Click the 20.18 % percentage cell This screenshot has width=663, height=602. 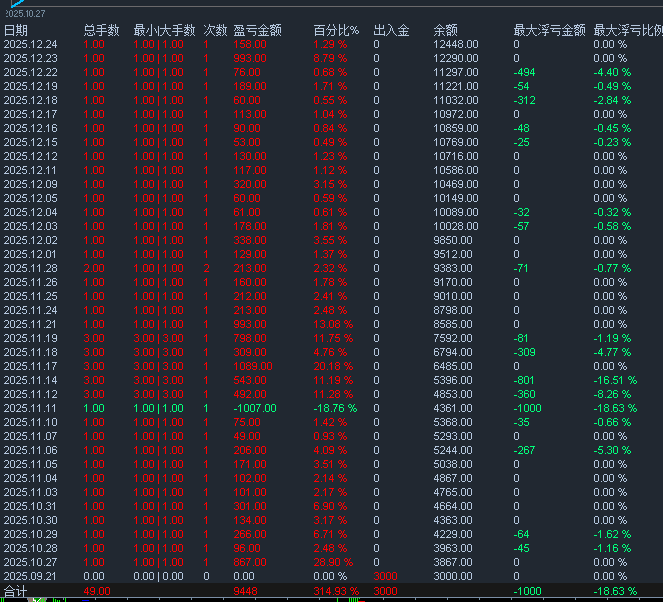[333, 366]
